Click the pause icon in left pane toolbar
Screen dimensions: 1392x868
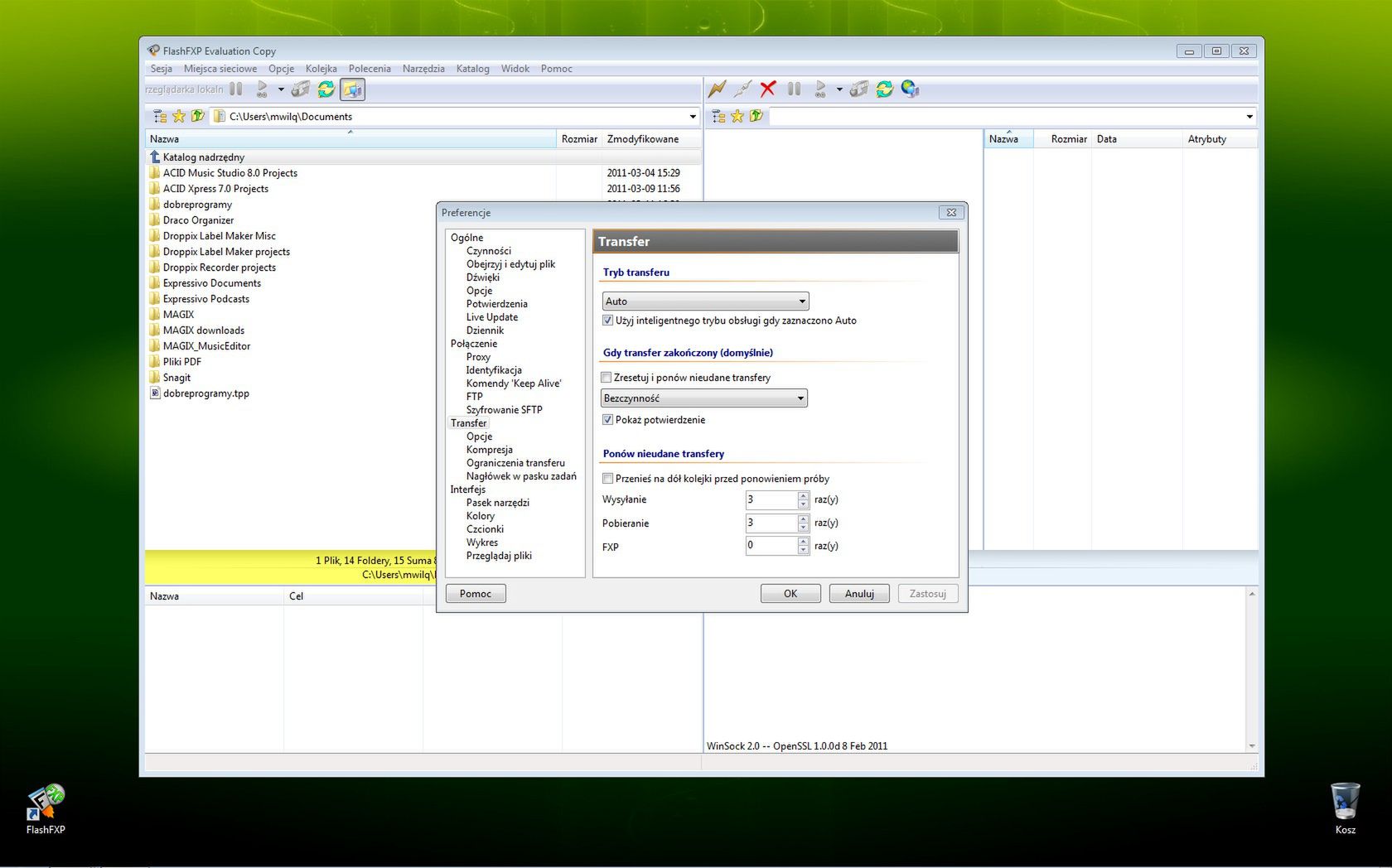click(x=236, y=89)
